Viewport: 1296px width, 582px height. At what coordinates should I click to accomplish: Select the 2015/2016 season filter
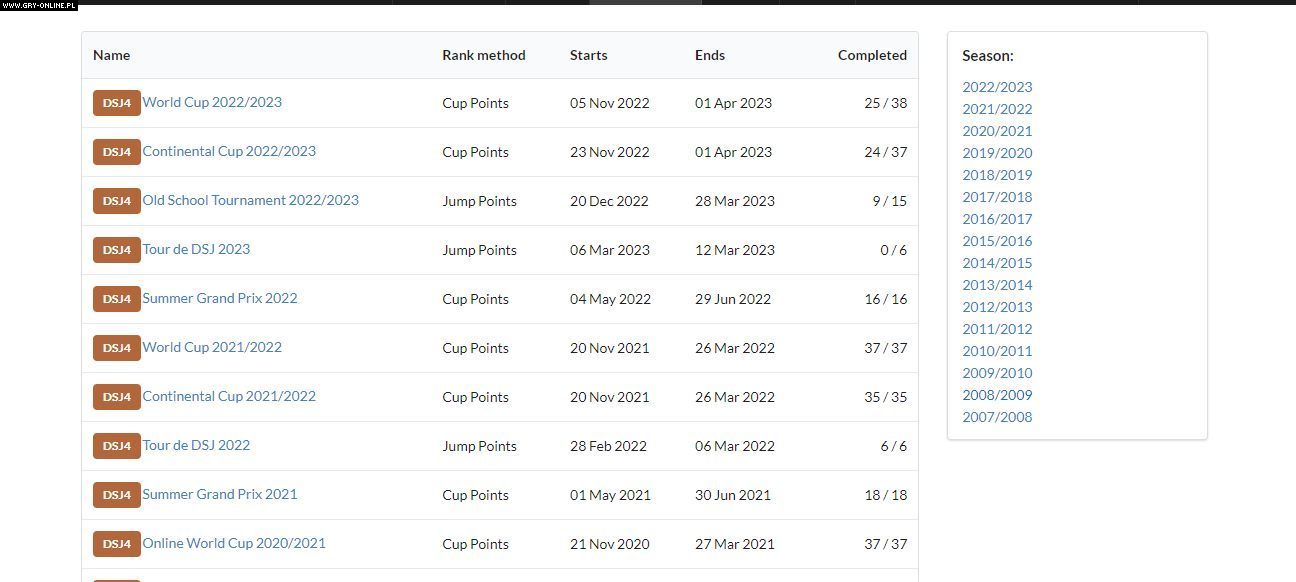click(x=997, y=241)
